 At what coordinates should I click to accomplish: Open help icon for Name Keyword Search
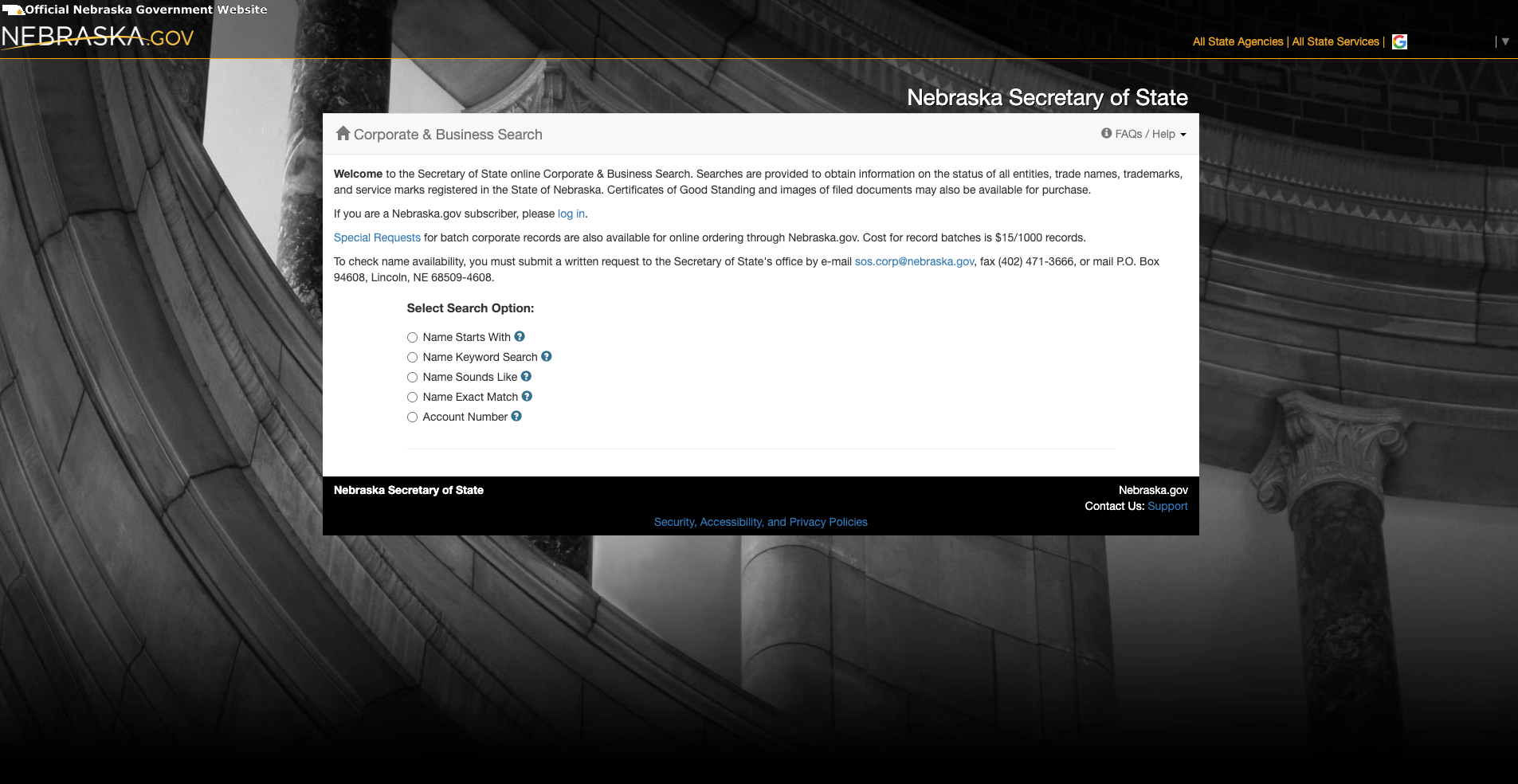547,357
